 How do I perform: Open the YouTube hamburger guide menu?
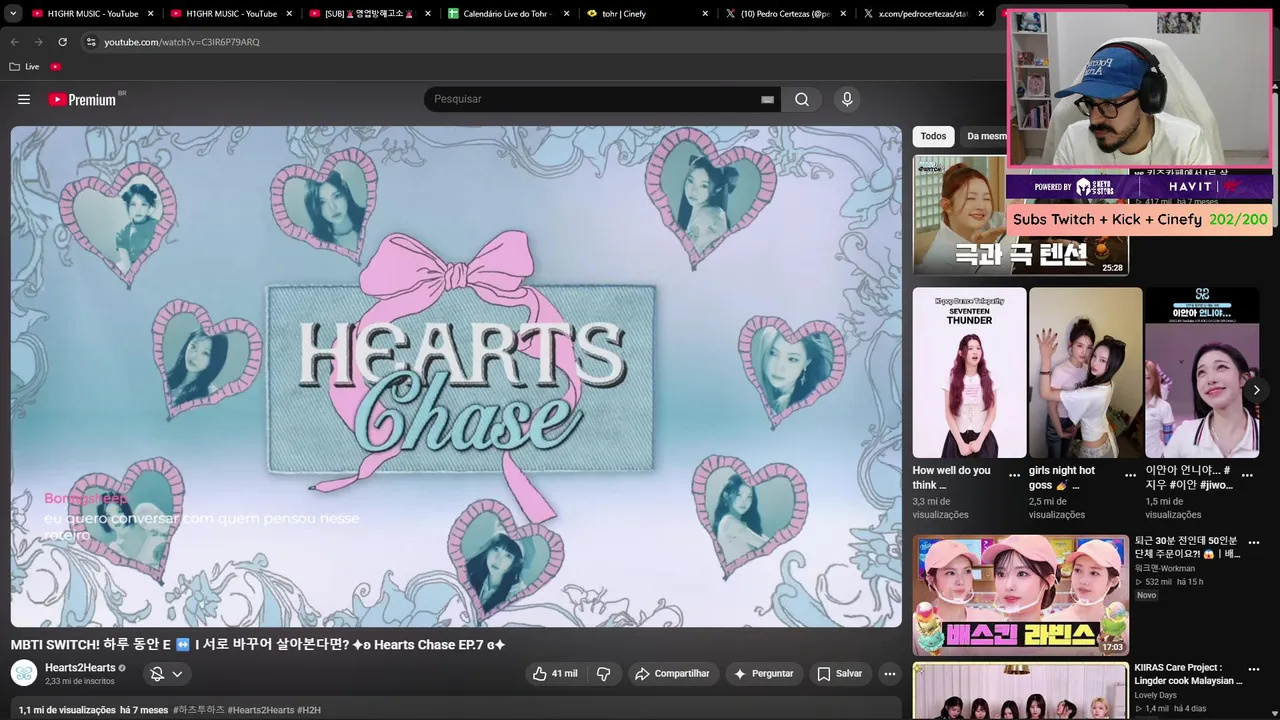tap(24, 99)
